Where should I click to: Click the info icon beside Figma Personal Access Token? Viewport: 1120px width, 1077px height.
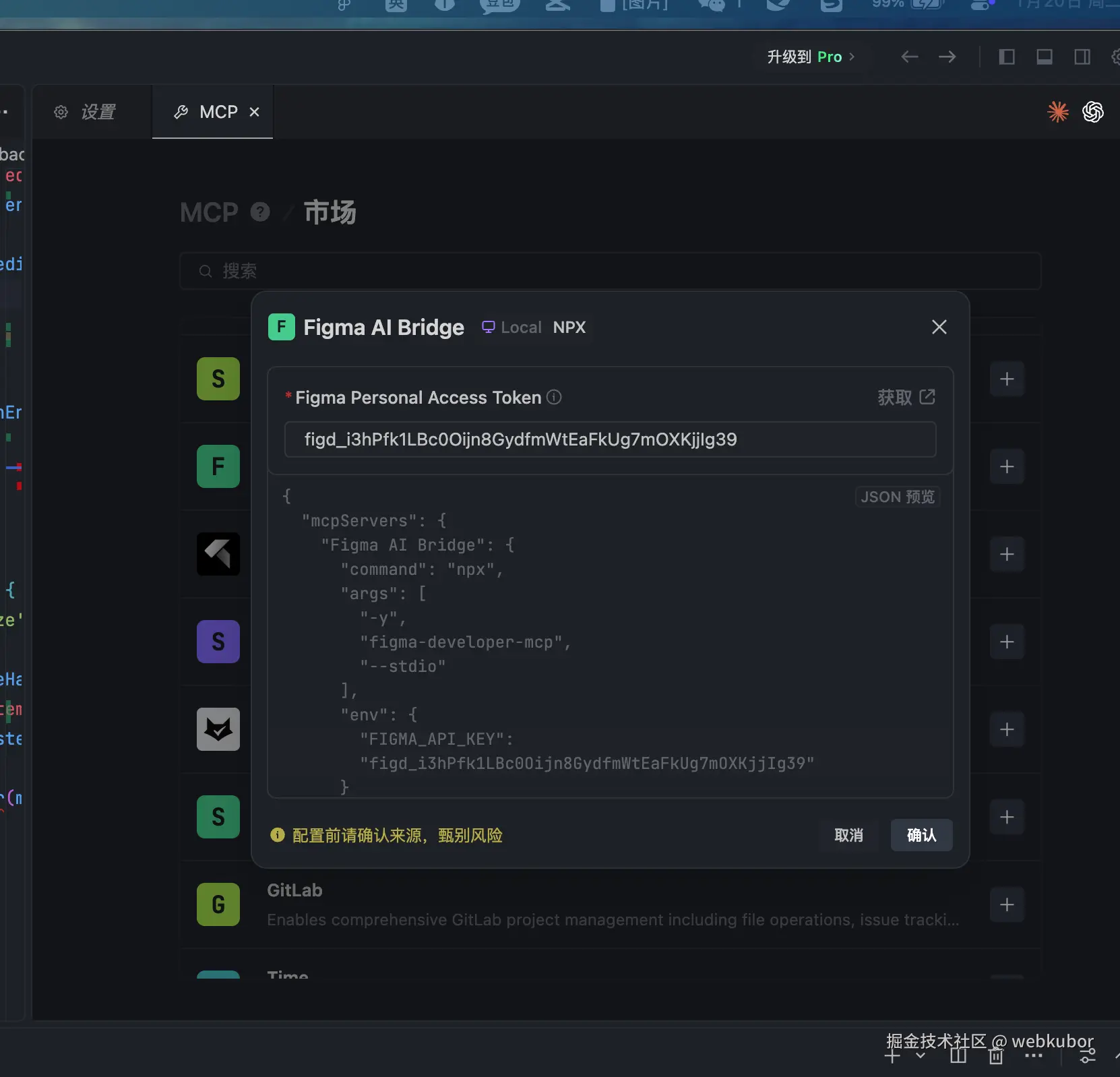(x=554, y=397)
